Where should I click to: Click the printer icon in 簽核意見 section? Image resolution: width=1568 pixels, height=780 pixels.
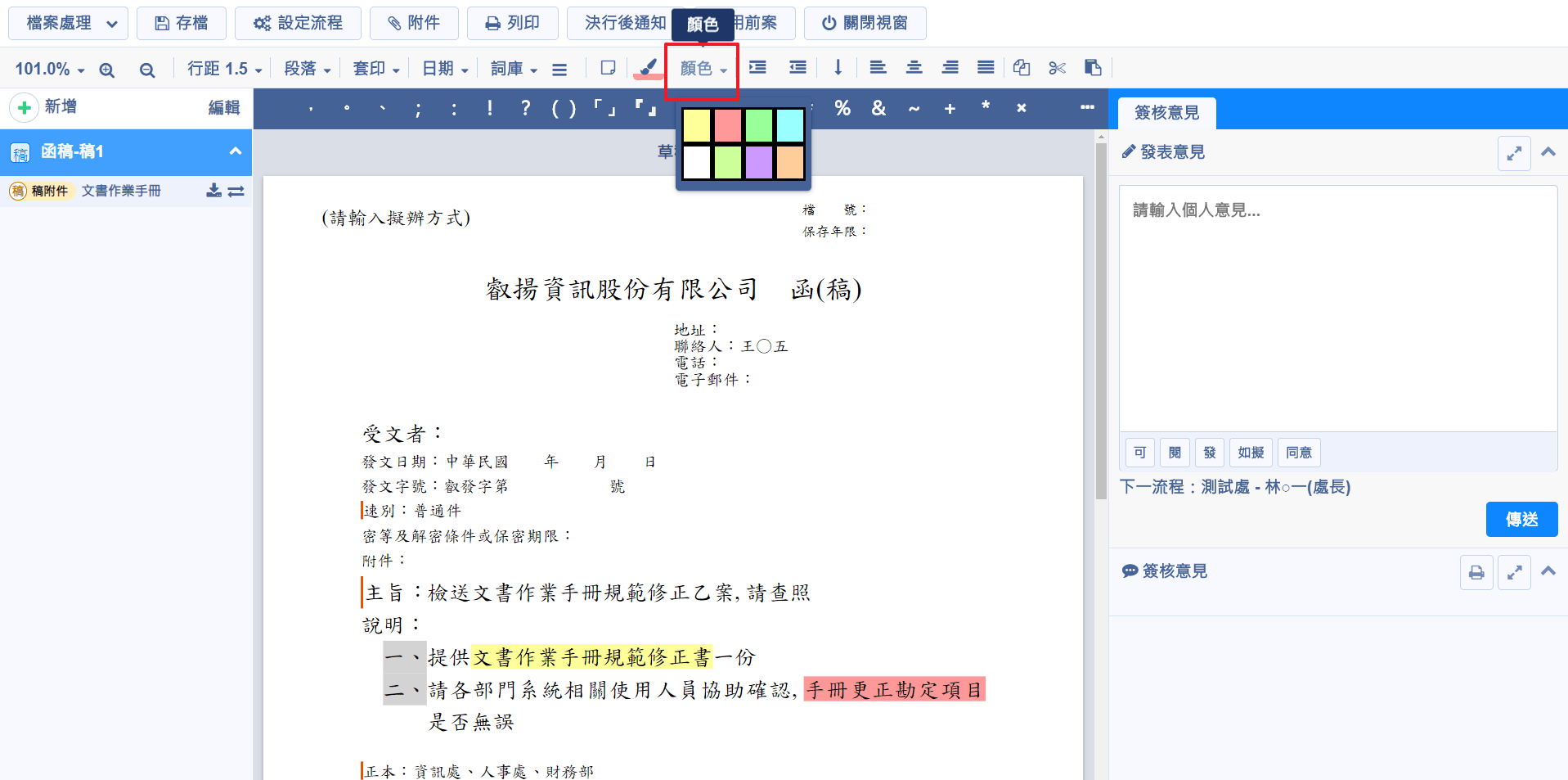click(1476, 572)
